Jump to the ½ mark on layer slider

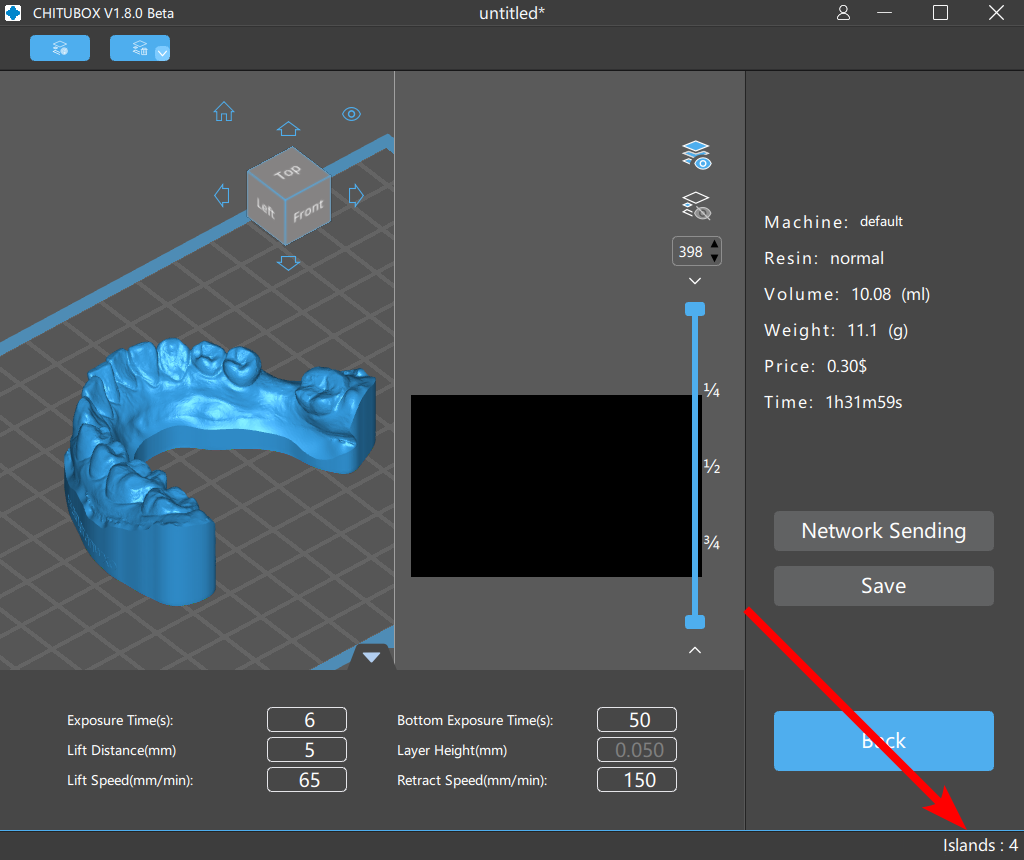pos(712,466)
